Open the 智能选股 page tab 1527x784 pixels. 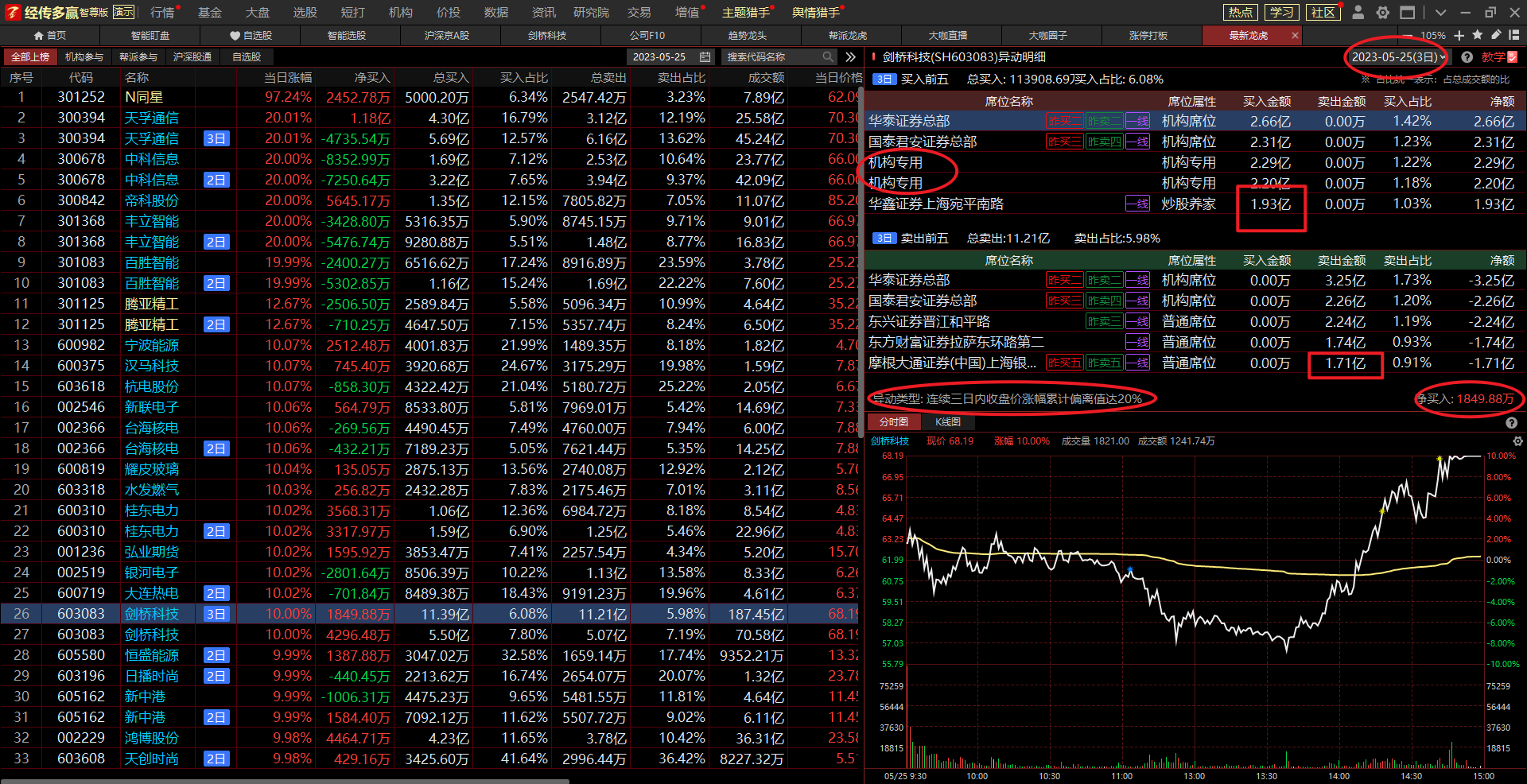(347, 35)
